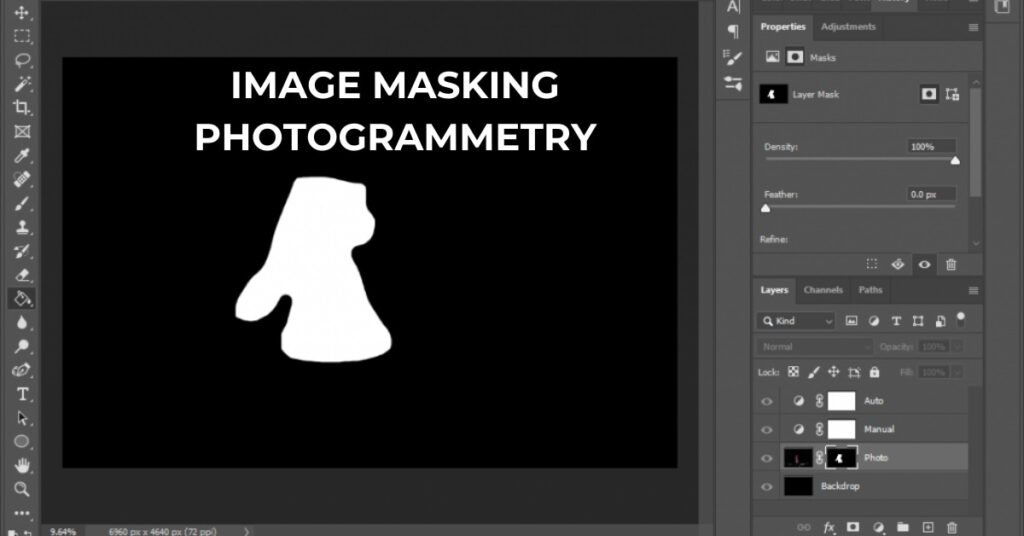The height and width of the screenshot is (536, 1024).
Task: Select the Spot Healing Brush tool
Action: [x=22, y=179]
